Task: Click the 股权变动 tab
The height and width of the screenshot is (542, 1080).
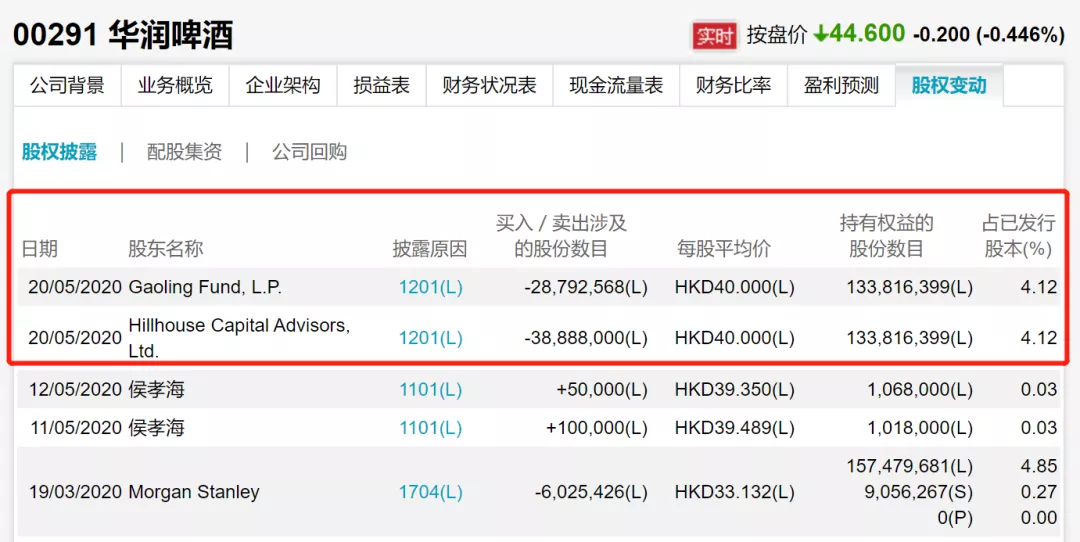Action: tap(949, 85)
